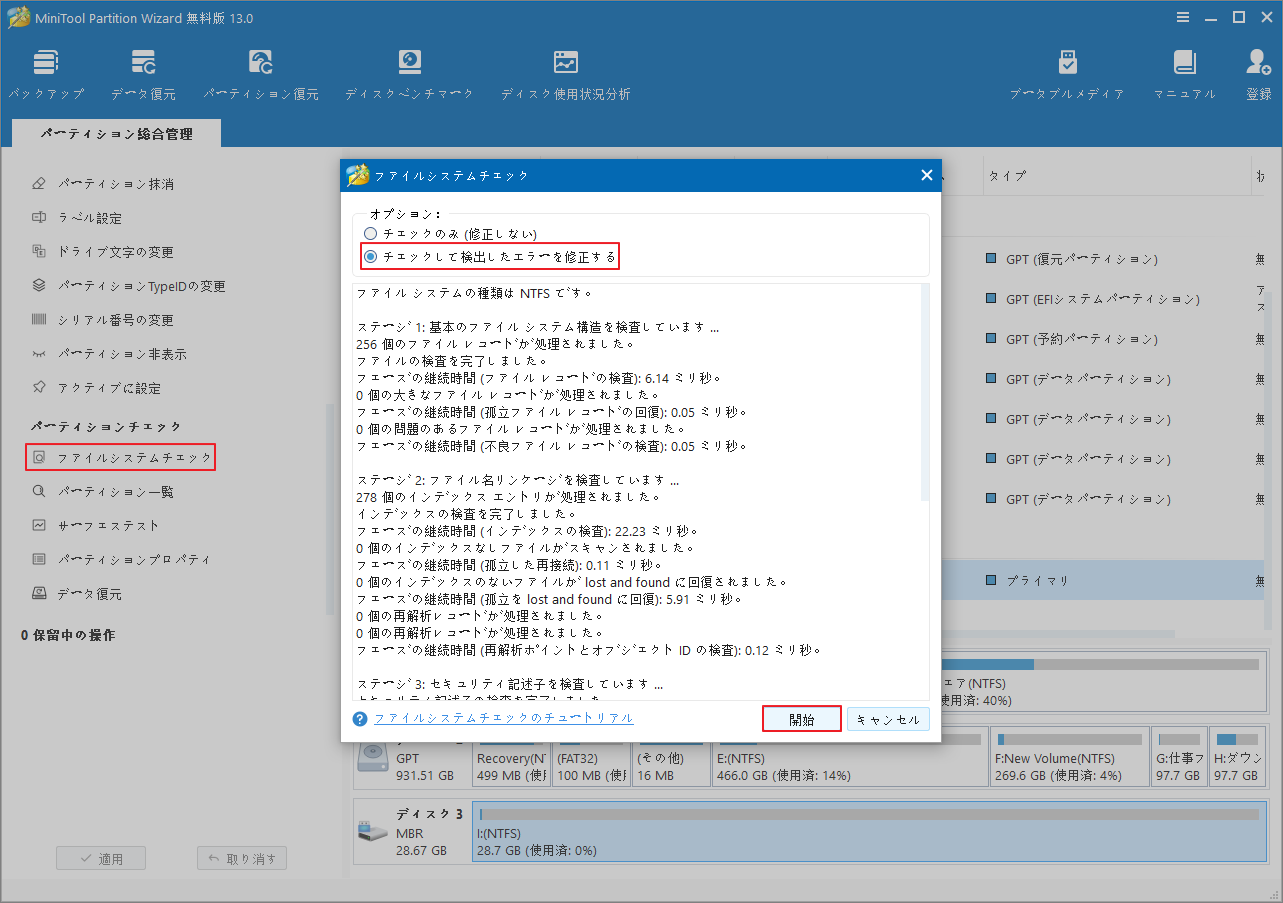This screenshot has width=1283, height=903.
Task: Click the help icon next to the tutorial link
Action: coord(360,718)
